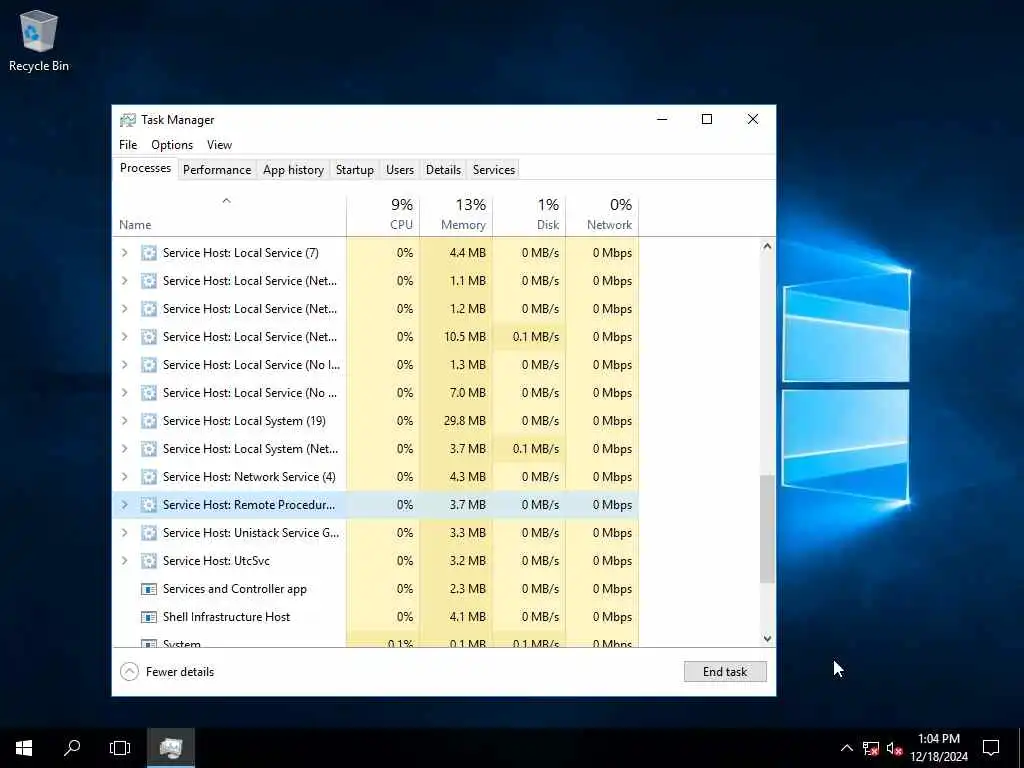Click gear icon of 7.0 MB Local Service row
The width and height of the screenshot is (1024, 768).
149,392
